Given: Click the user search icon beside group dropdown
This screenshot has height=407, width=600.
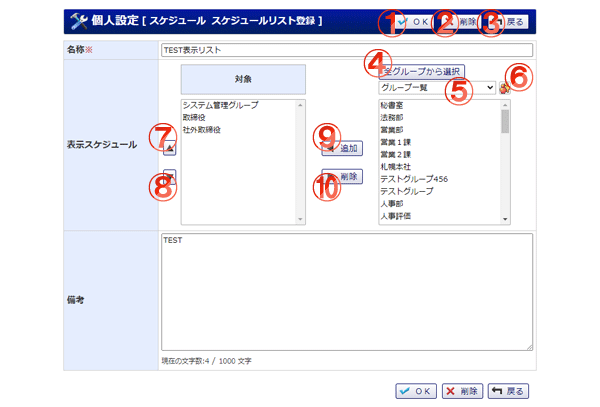Looking at the screenshot, I should click(x=504, y=88).
